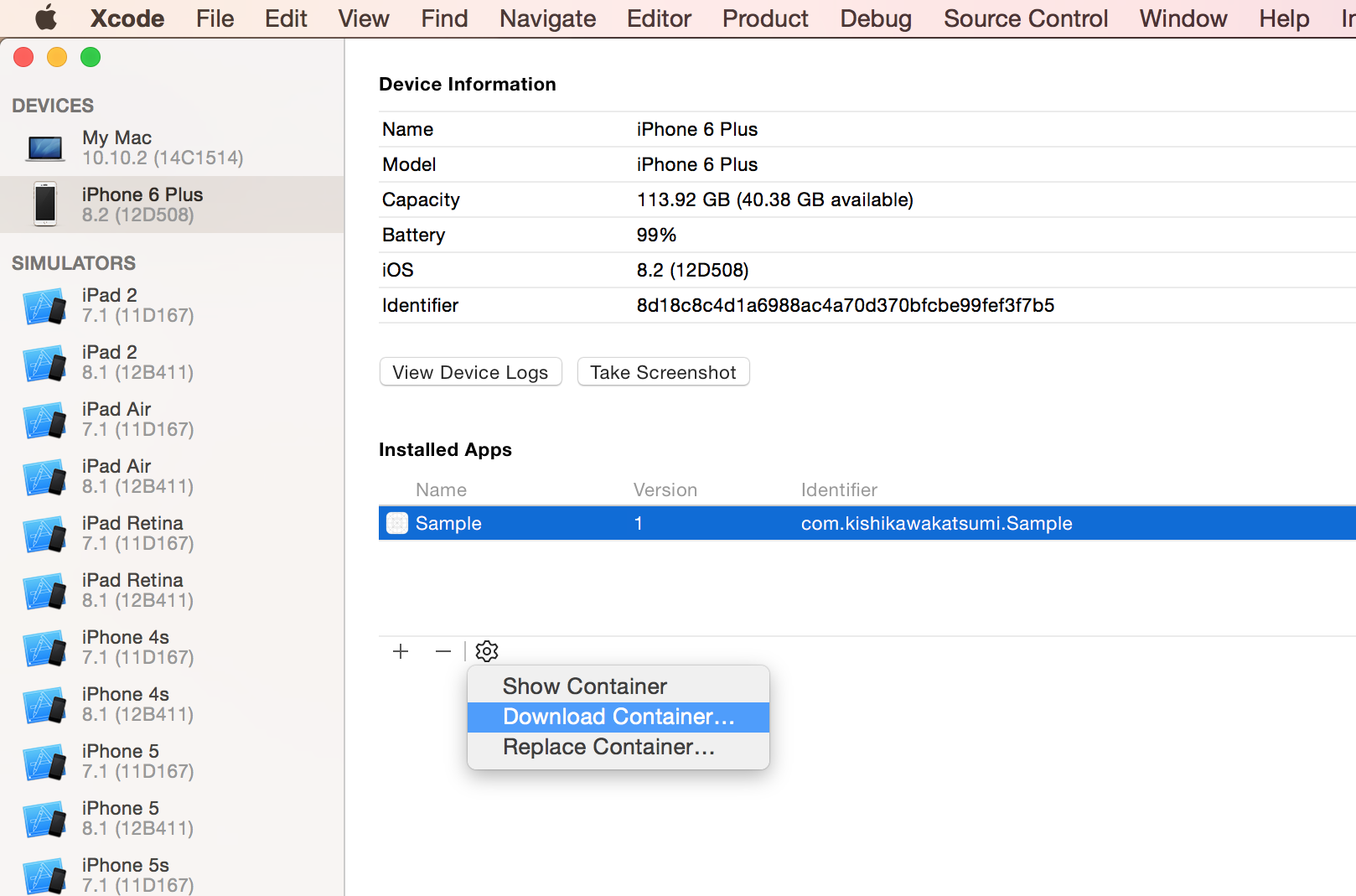Click the red close window button
Image resolution: width=1356 pixels, height=896 pixels.
23,57
